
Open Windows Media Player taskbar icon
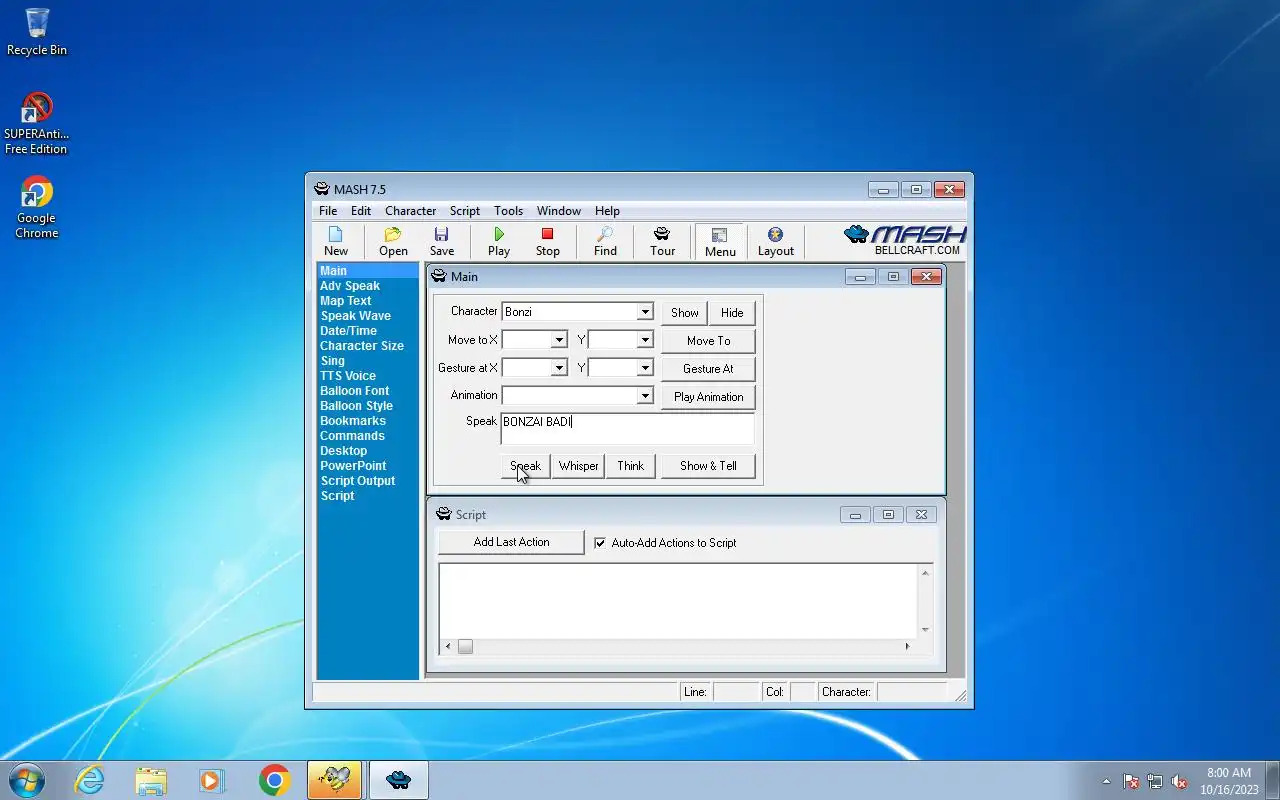pyautogui.click(x=212, y=780)
